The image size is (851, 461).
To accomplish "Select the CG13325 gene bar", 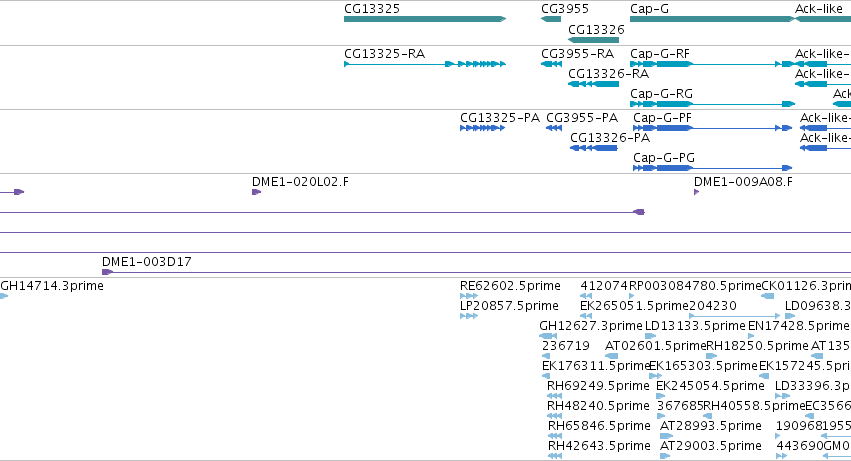I will pos(425,19).
